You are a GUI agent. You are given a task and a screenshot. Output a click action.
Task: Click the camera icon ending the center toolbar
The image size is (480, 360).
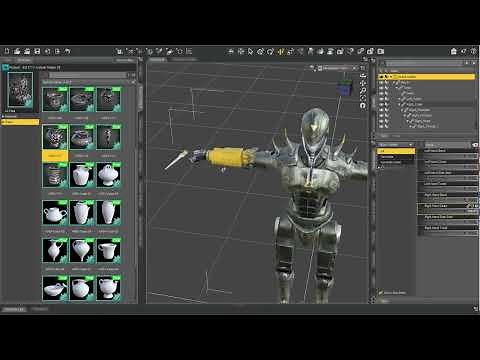(x=381, y=51)
